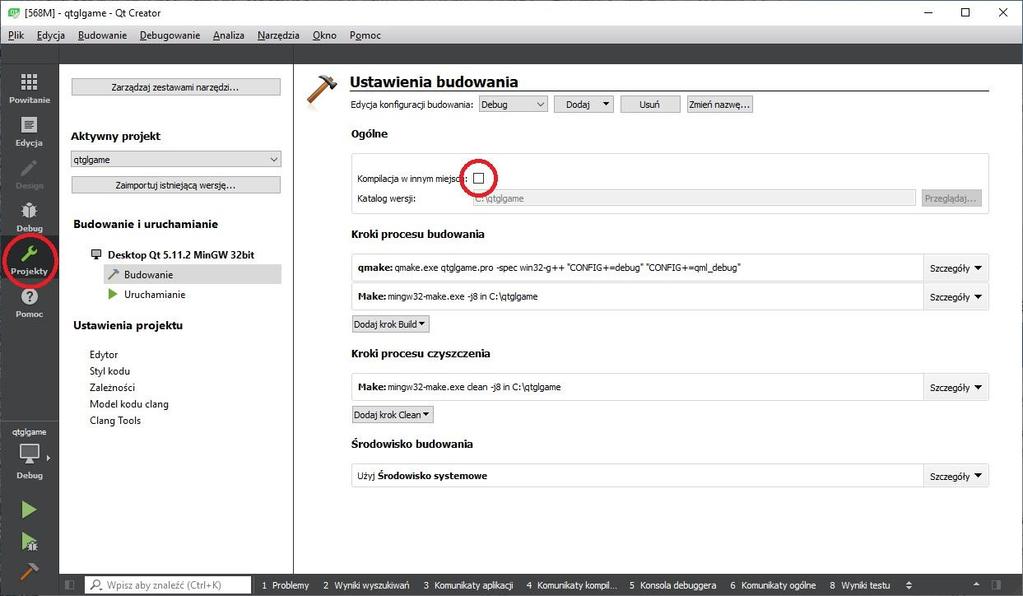Open the Pomoc question mark mode

pos(29,303)
